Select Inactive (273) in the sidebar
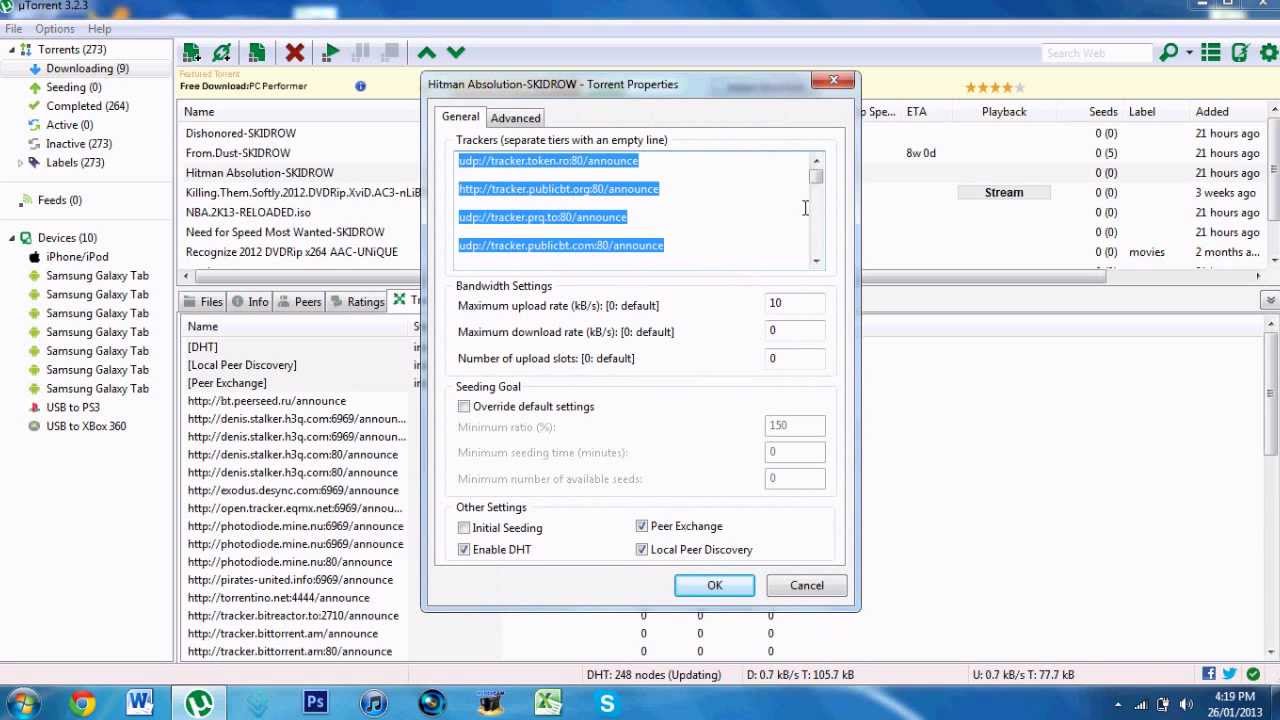 78,144
